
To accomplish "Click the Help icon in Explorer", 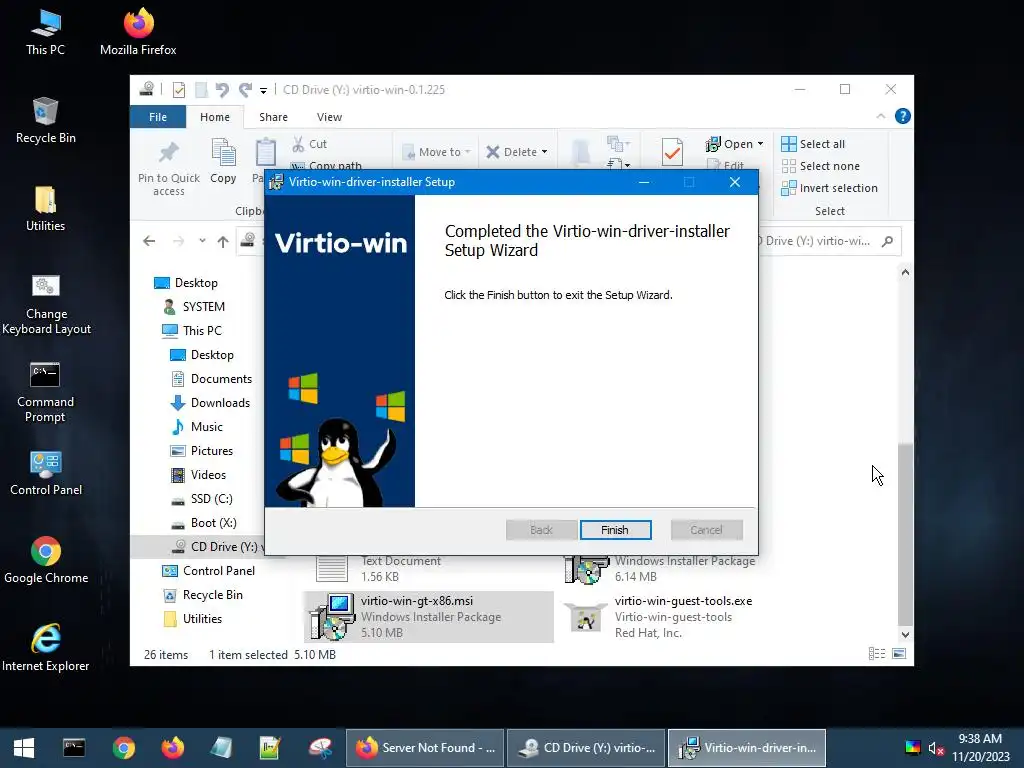I will coord(903,116).
